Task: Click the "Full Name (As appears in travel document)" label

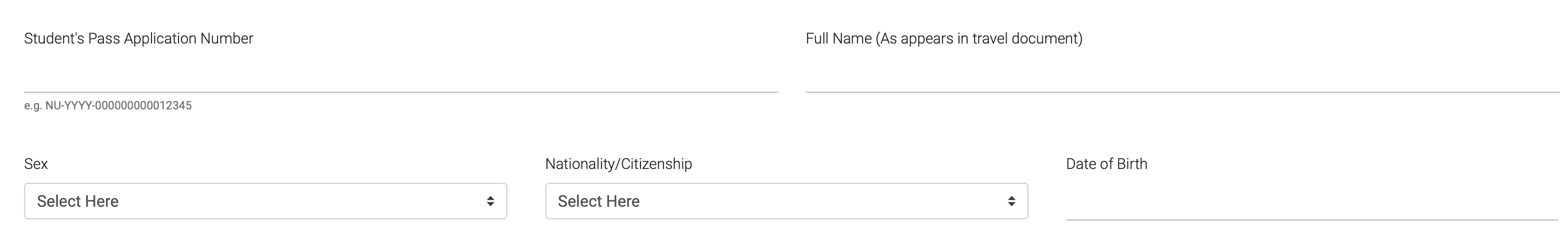Action: tap(944, 38)
